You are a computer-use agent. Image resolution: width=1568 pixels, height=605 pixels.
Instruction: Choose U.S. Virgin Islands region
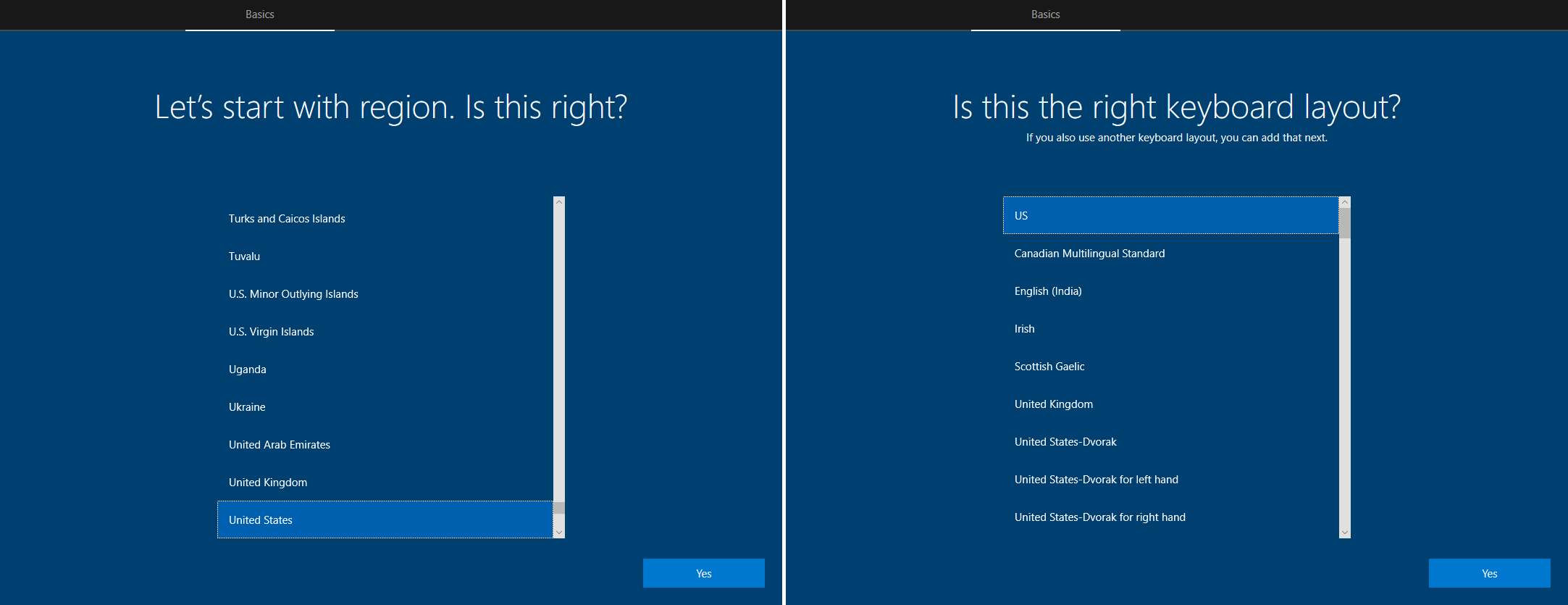385,332
